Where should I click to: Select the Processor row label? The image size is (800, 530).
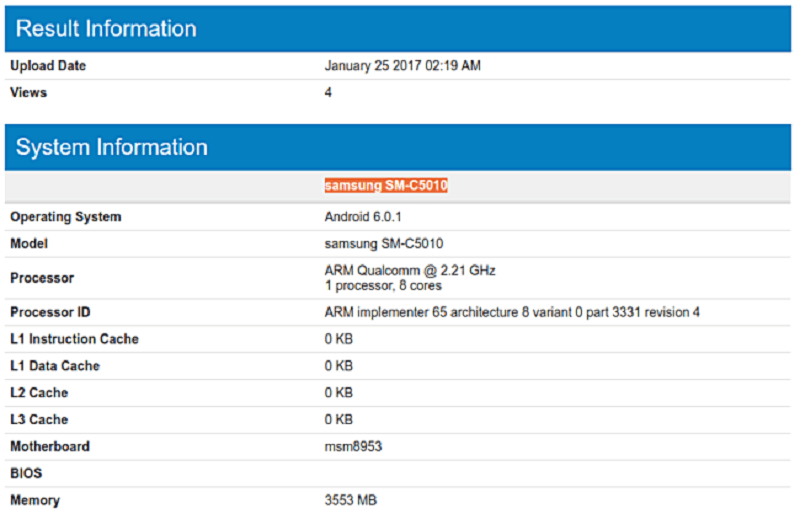tap(42, 278)
